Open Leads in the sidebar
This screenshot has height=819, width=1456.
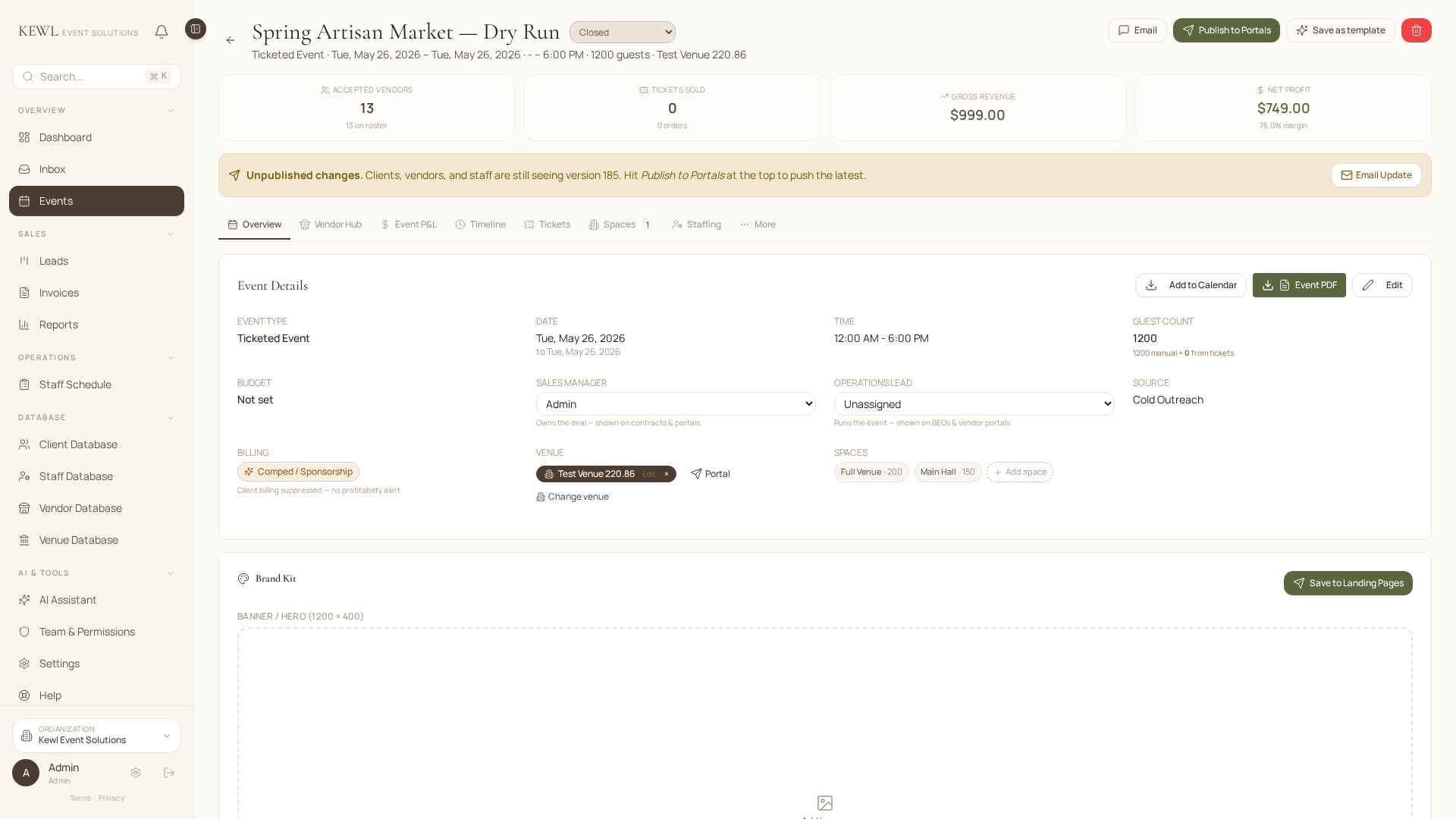[96, 261]
